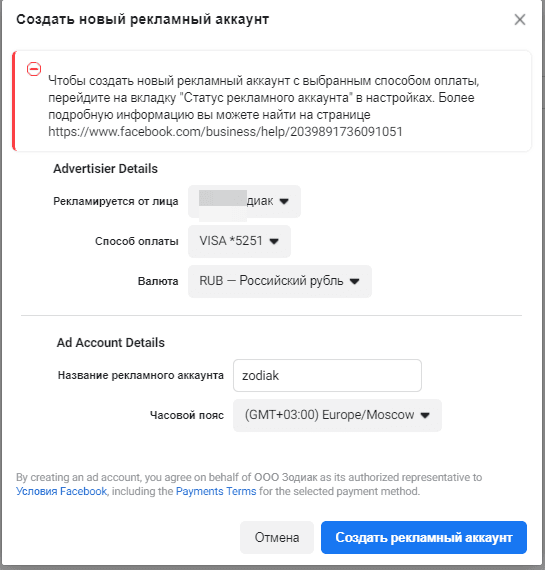Close the create ad account dialog

coord(520,20)
